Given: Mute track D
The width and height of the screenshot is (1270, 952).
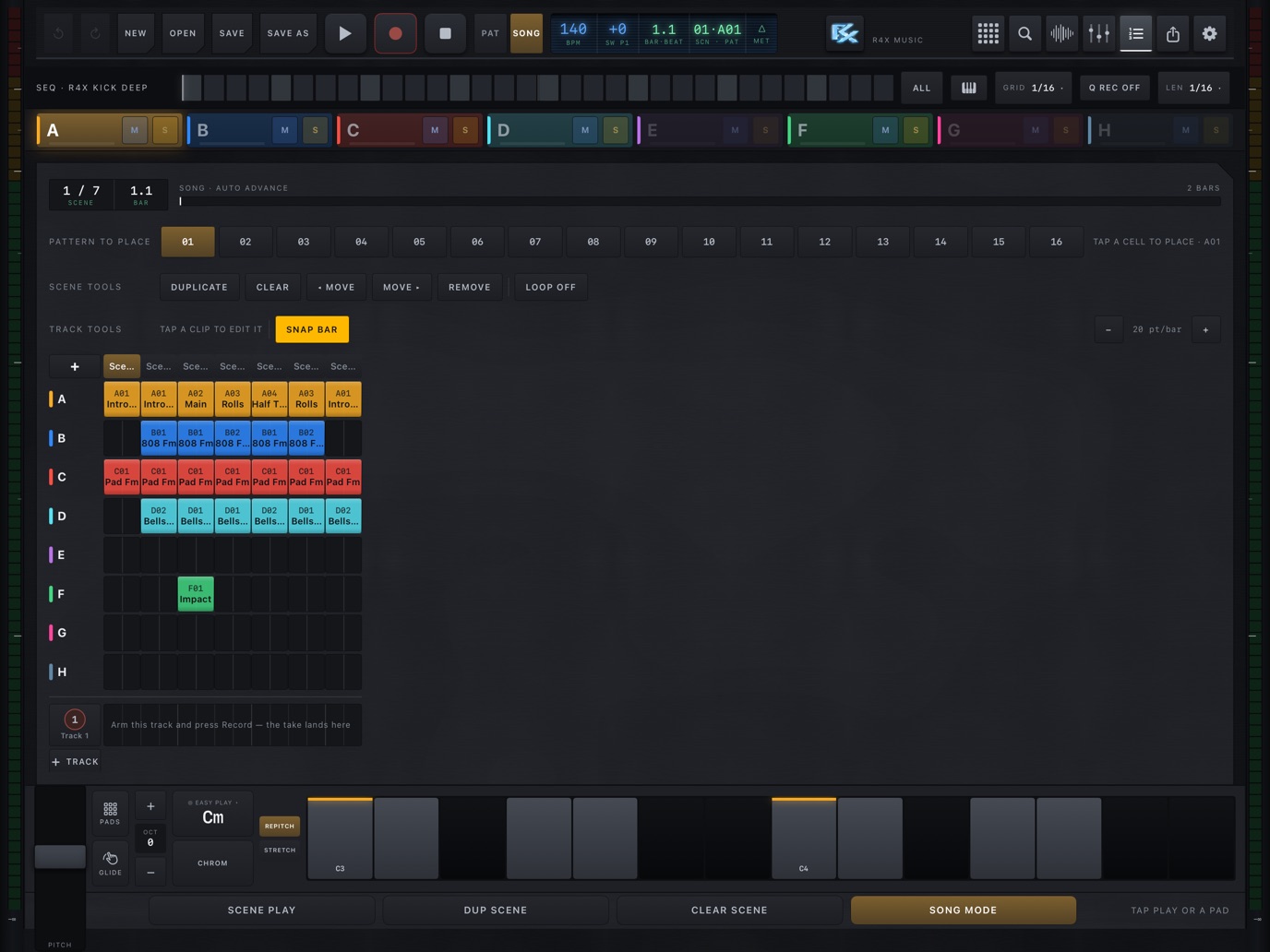Looking at the screenshot, I should pyautogui.click(x=585, y=130).
